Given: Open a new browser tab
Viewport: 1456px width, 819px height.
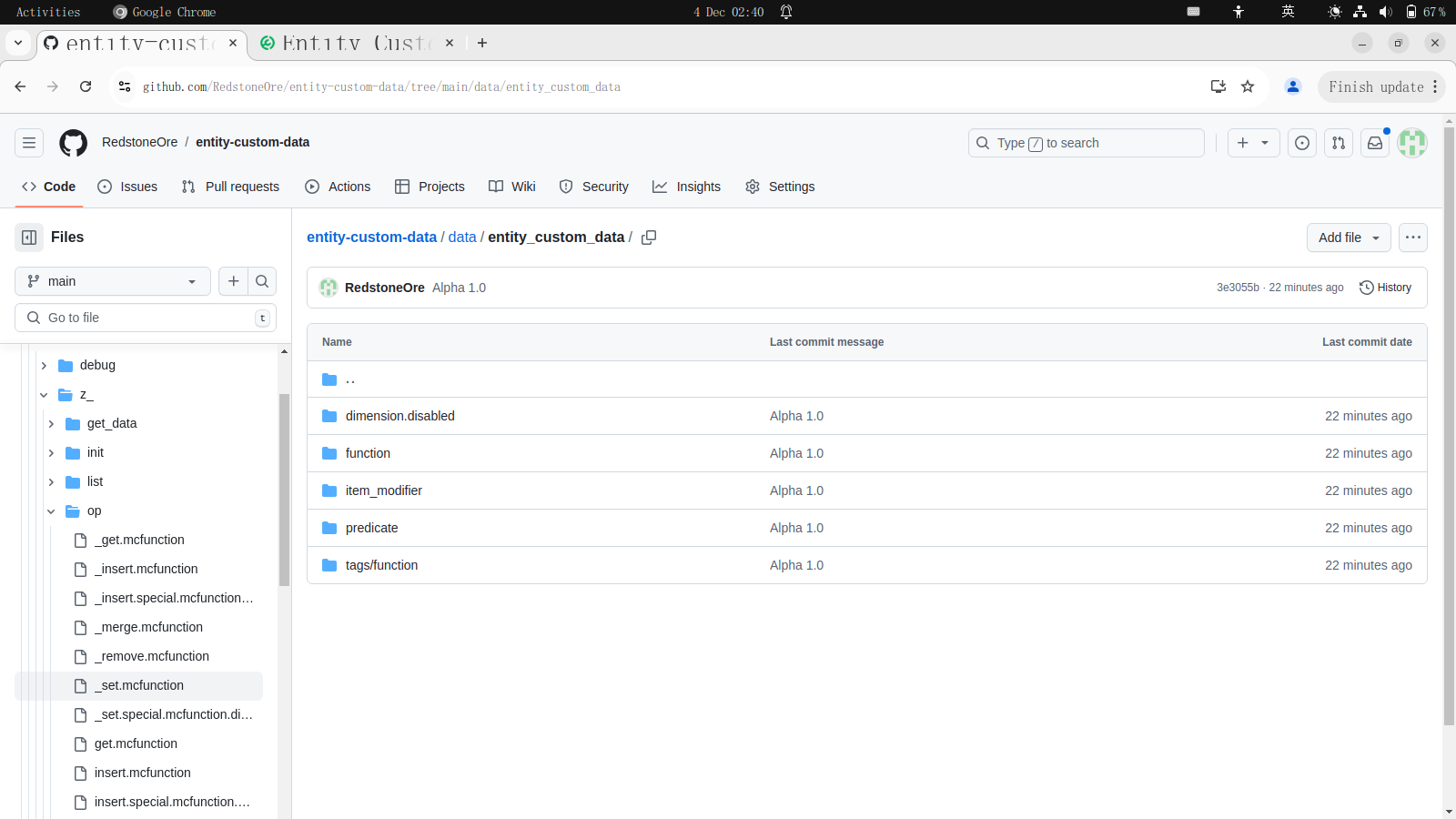Looking at the screenshot, I should pyautogui.click(x=482, y=43).
